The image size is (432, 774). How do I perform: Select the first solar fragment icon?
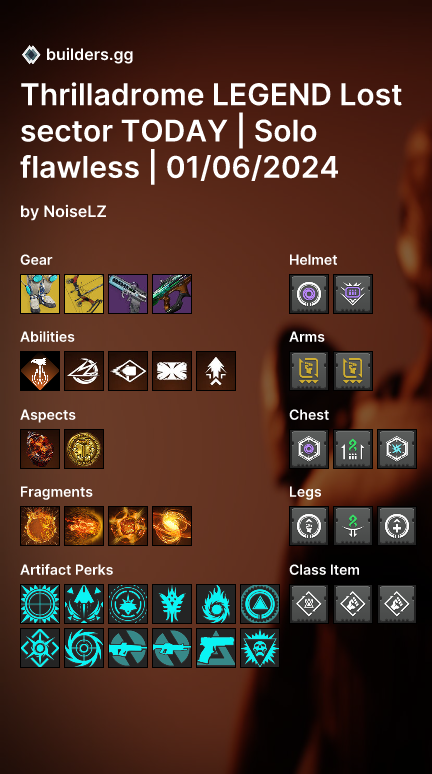[x=40, y=526]
